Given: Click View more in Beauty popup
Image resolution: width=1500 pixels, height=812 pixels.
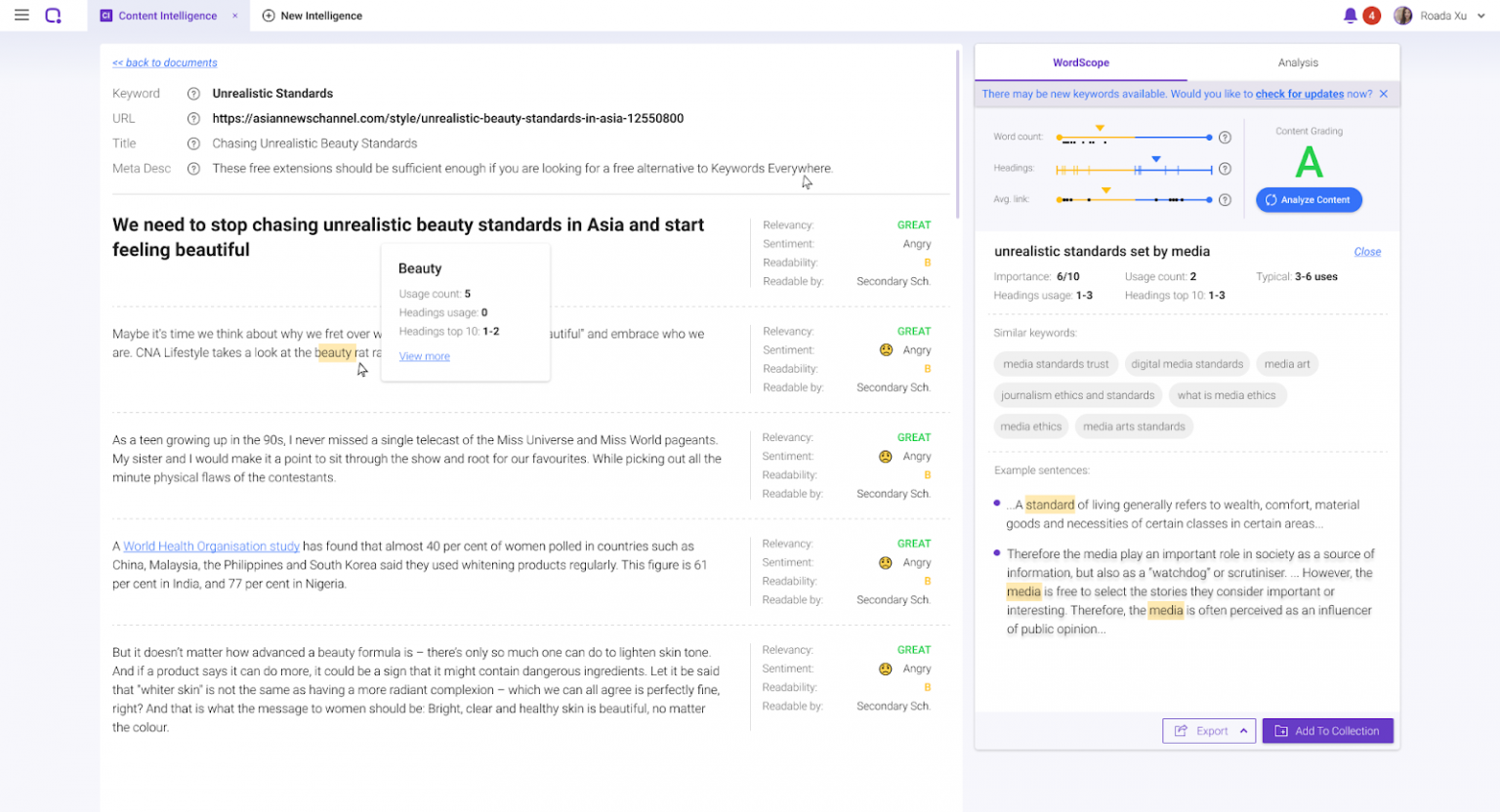Looking at the screenshot, I should coord(424,356).
